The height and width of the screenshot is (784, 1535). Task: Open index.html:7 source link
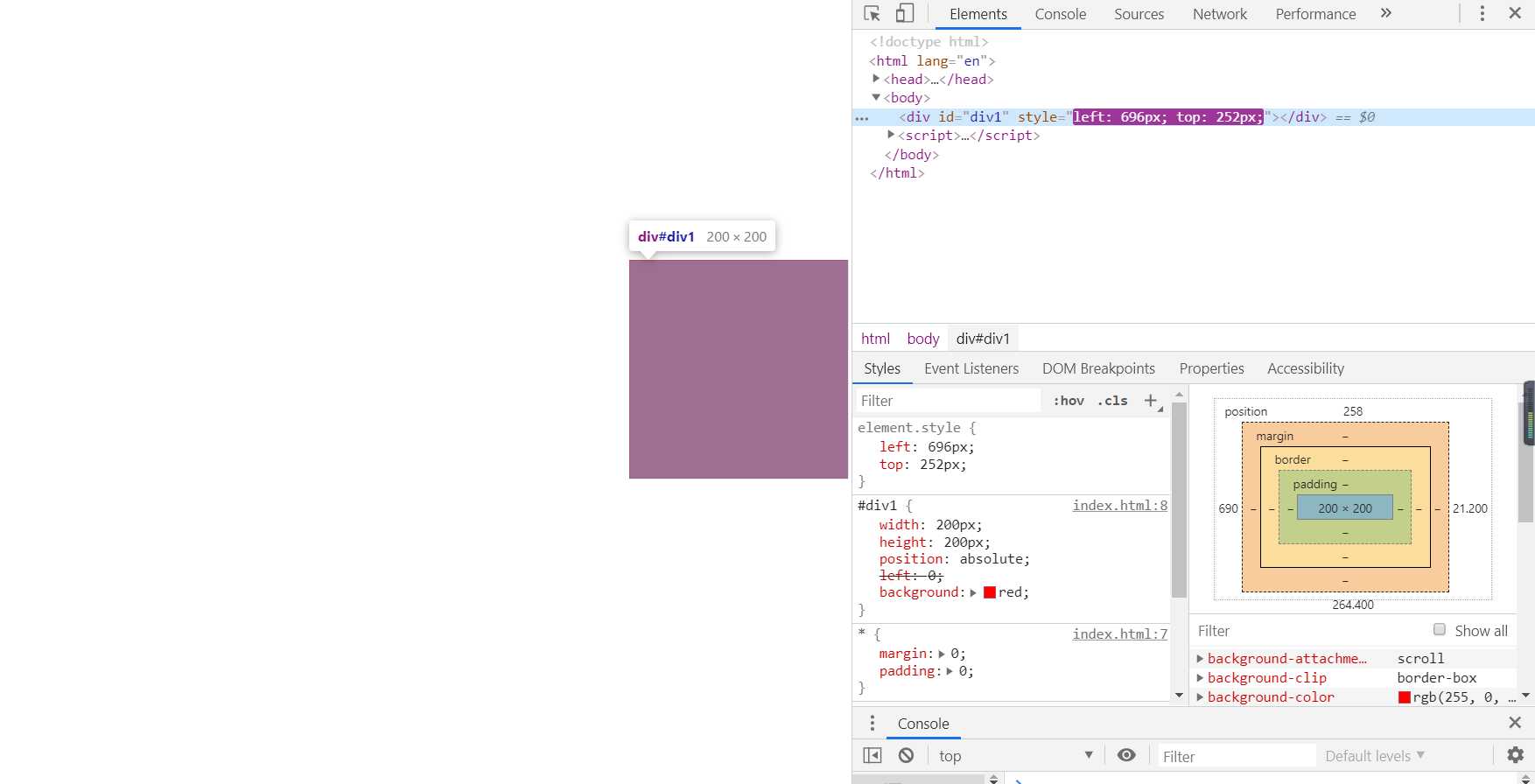point(1120,633)
